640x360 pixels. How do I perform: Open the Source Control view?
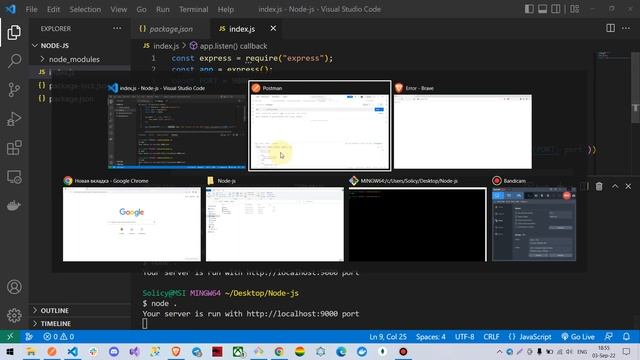pos(14,90)
